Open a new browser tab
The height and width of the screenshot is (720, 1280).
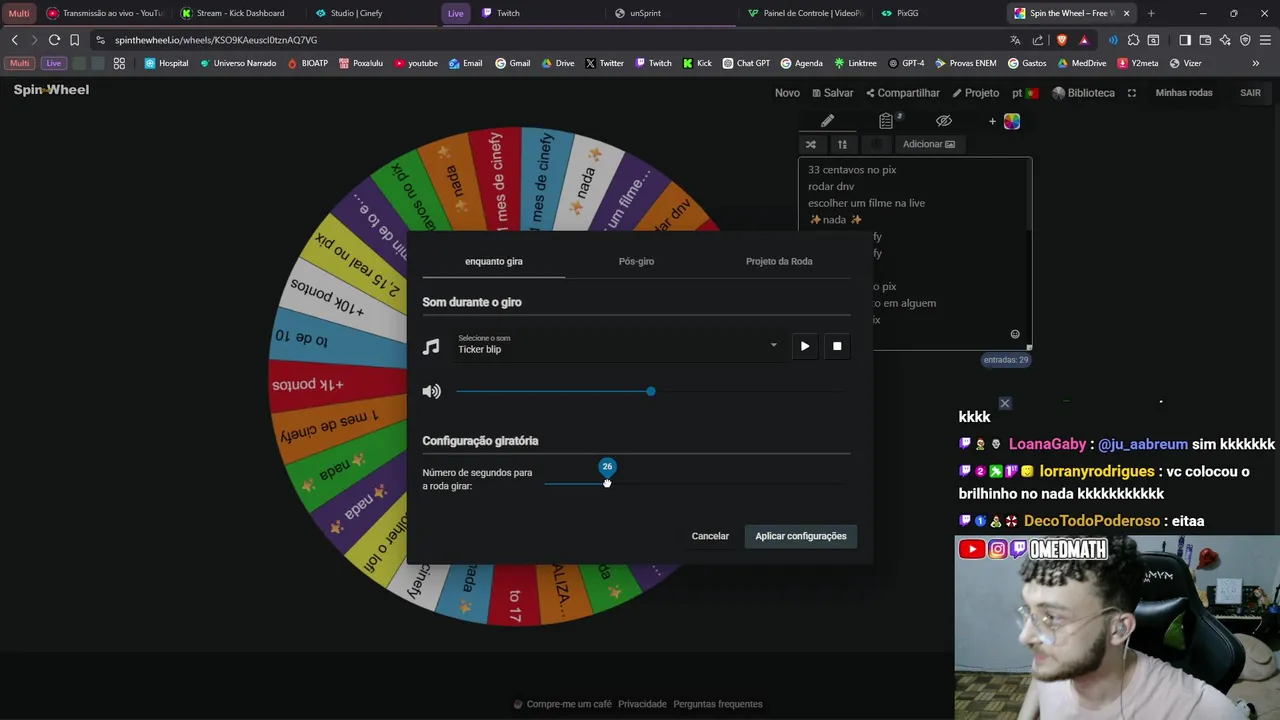tap(1151, 13)
